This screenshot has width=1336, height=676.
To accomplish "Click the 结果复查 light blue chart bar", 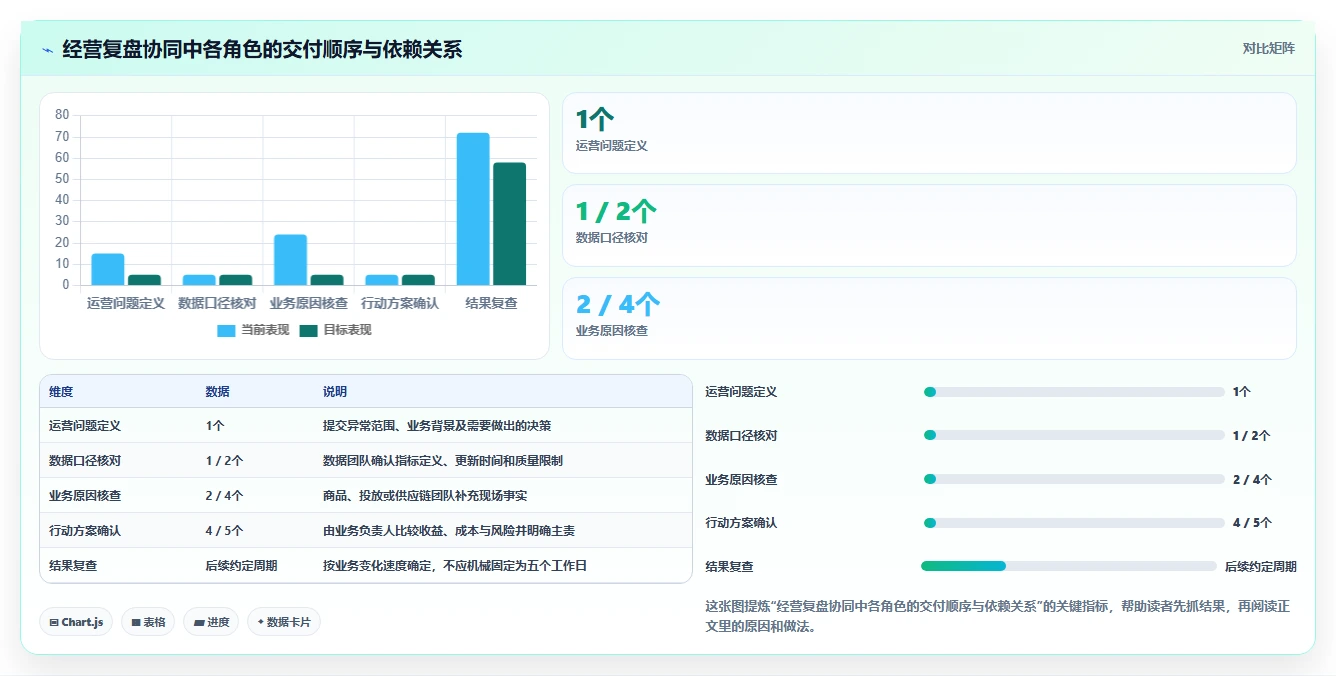I will tap(473, 209).
